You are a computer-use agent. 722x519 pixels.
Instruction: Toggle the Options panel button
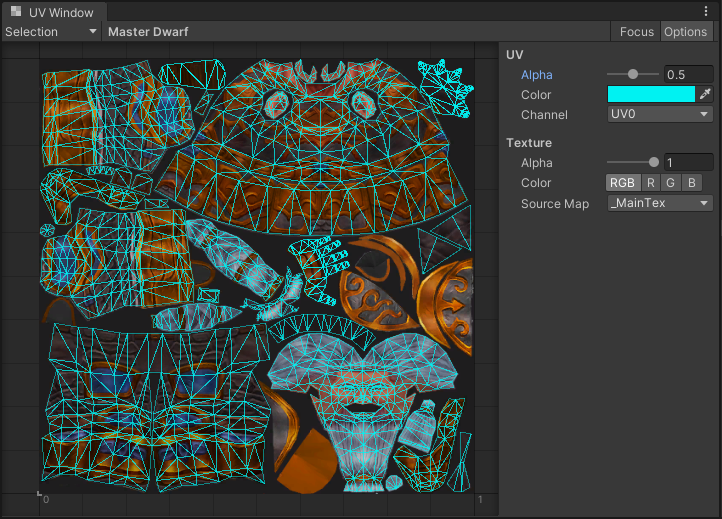pos(685,32)
